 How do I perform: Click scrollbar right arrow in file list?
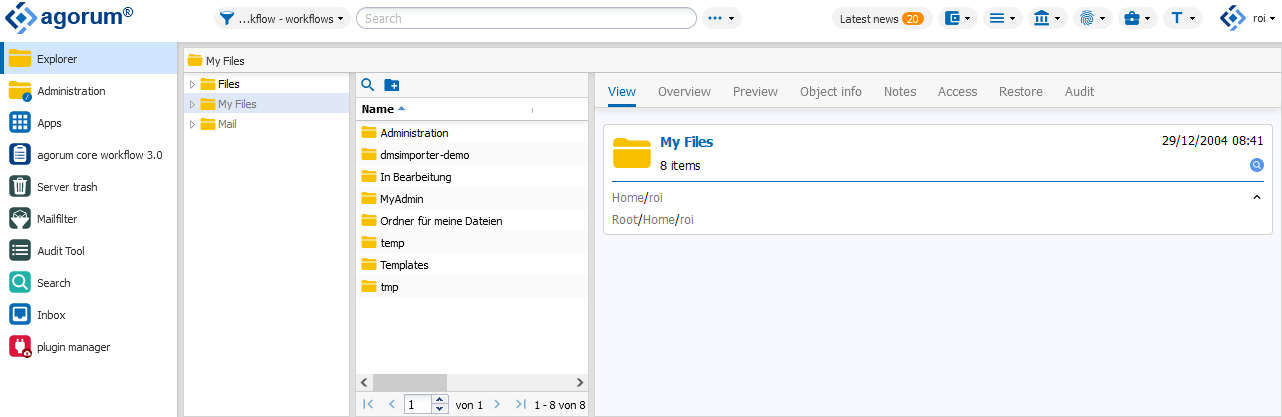[x=579, y=382]
